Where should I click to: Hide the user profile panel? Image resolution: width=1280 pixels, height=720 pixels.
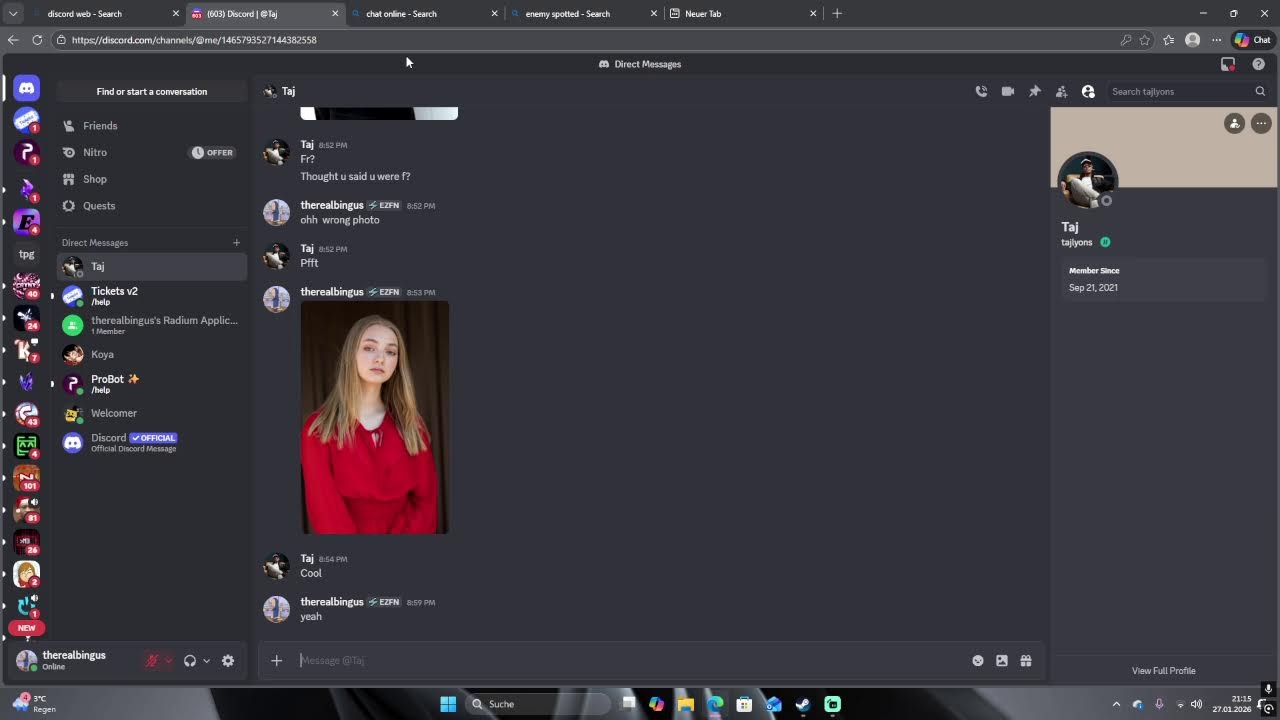1088,91
